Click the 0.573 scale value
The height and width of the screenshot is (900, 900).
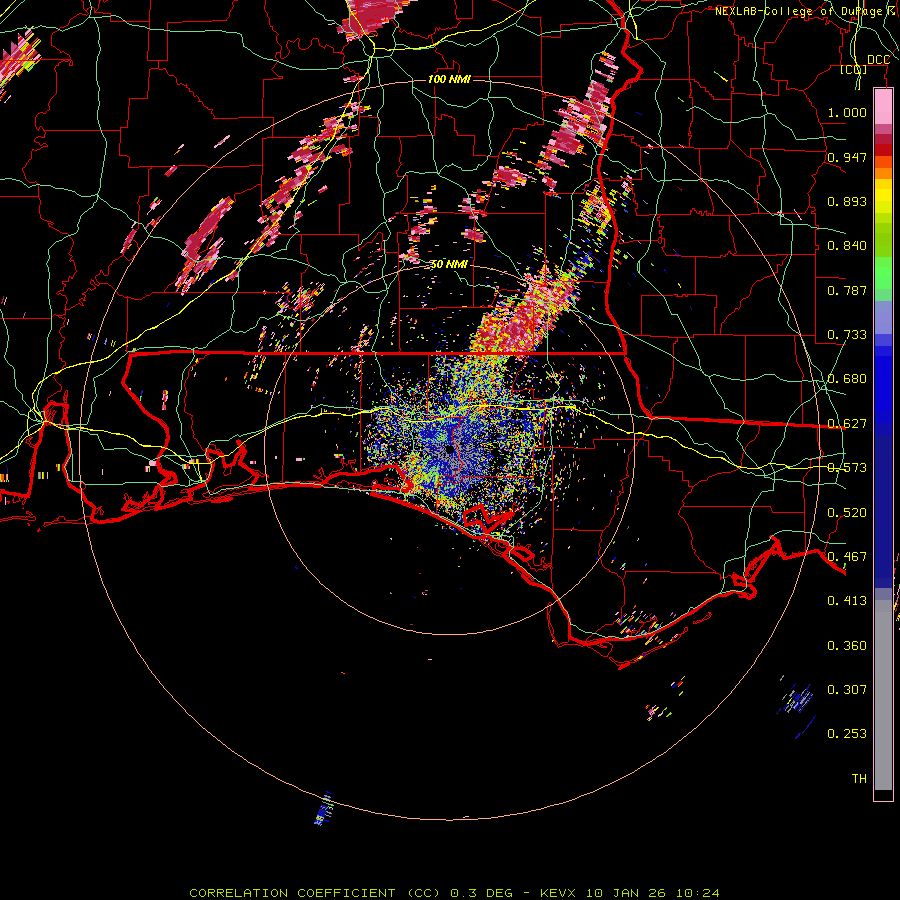847,468
